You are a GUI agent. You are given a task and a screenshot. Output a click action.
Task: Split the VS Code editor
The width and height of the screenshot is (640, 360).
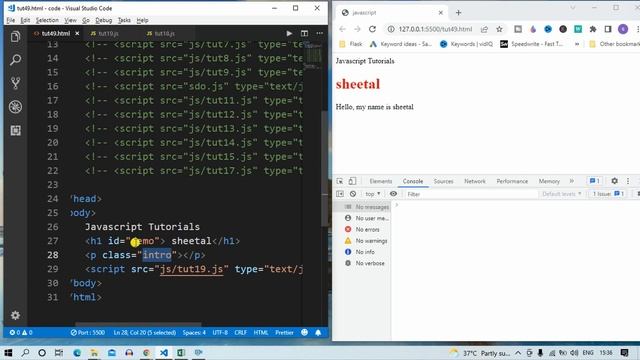click(304, 33)
